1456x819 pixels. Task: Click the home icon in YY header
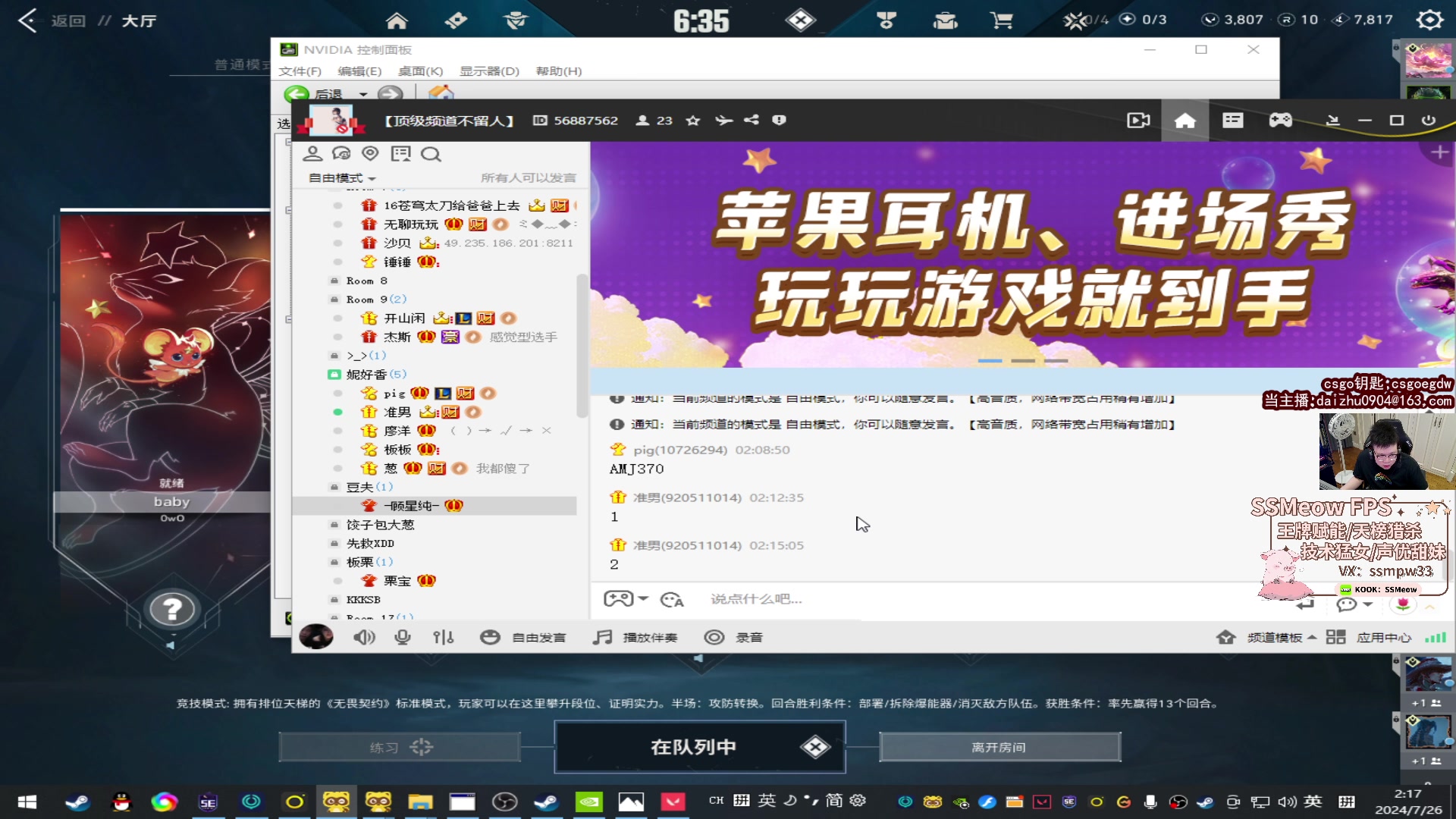pos(1185,121)
